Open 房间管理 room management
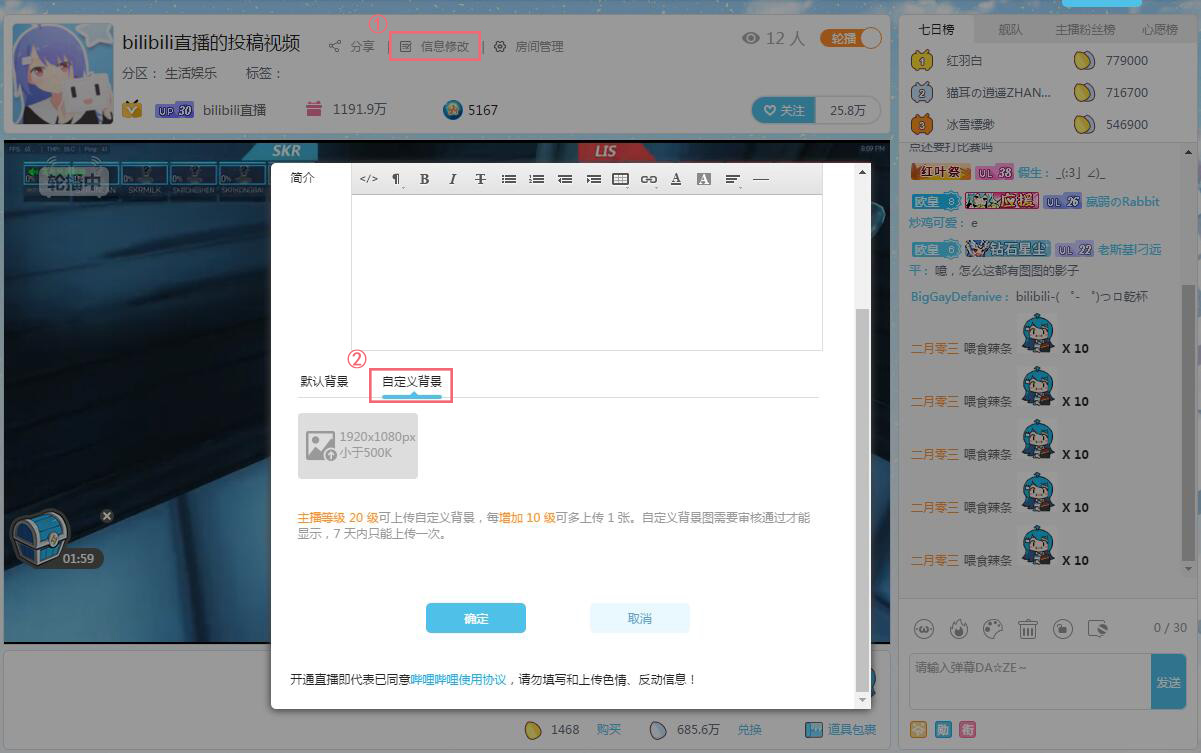This screenshot has width=1201, height=753. point(528,46)
